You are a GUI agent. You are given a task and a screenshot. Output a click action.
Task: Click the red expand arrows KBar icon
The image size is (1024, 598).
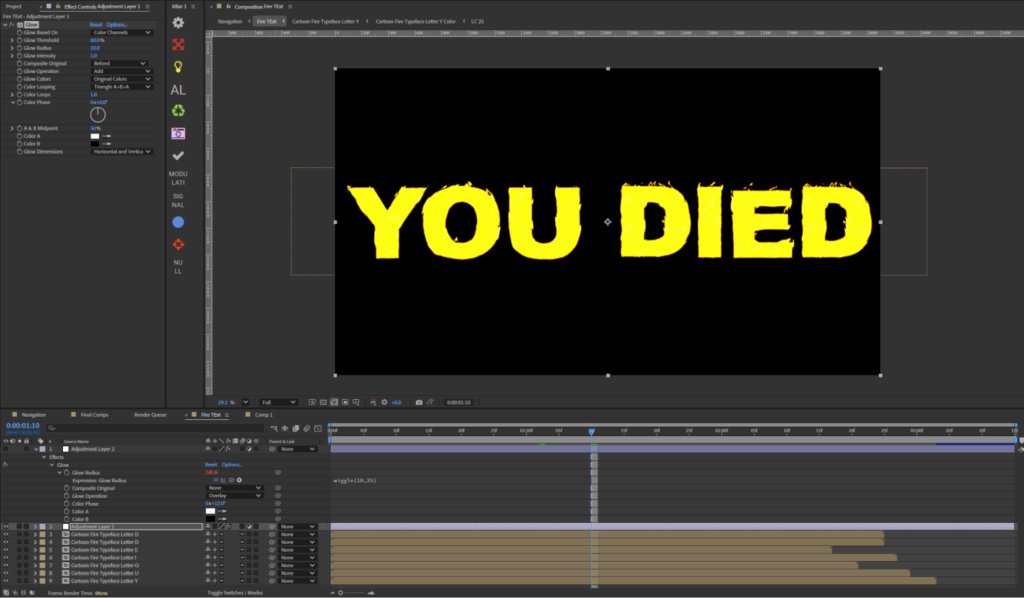click(178, 44)
